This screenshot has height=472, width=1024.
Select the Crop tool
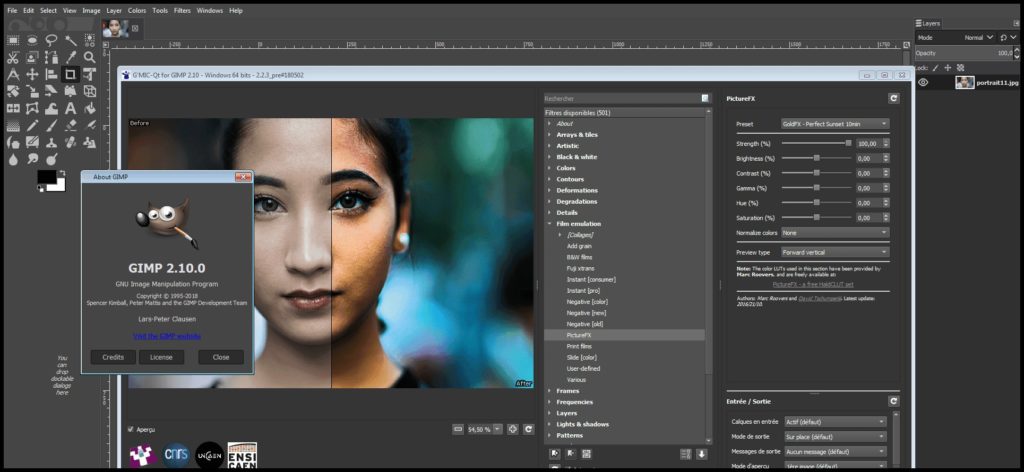pos(71,74)
